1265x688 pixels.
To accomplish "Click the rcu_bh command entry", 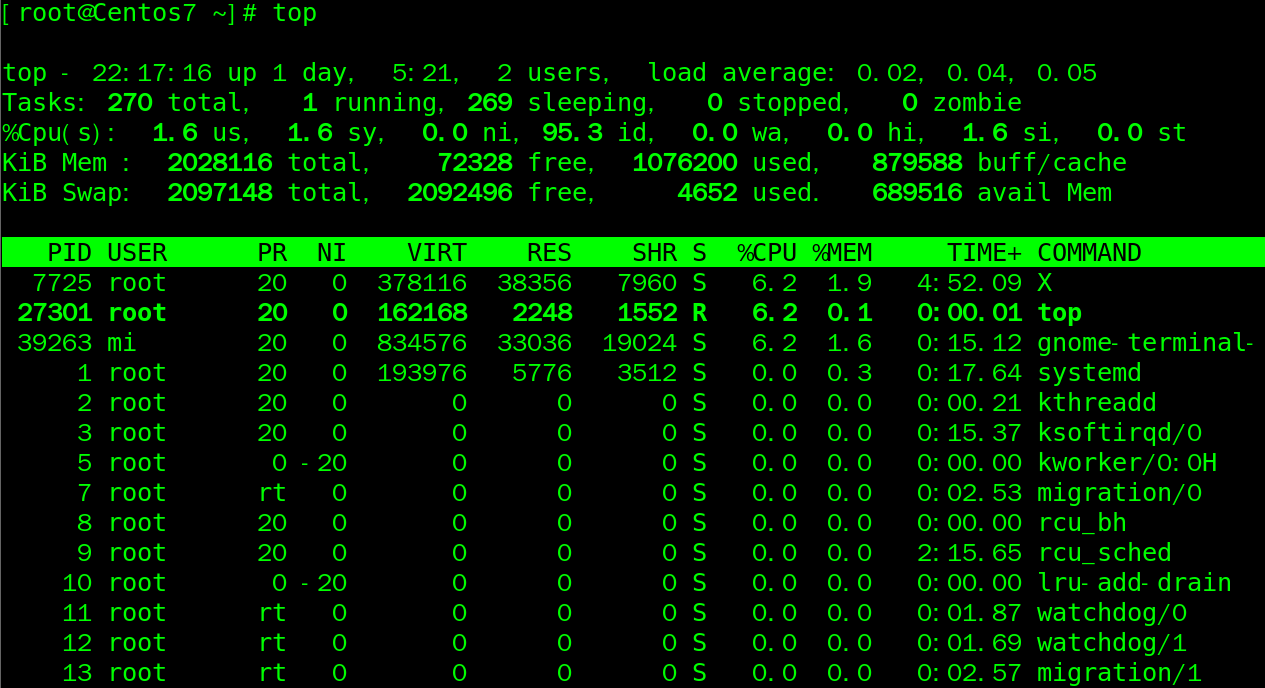I will click(x=1082, y=524).
